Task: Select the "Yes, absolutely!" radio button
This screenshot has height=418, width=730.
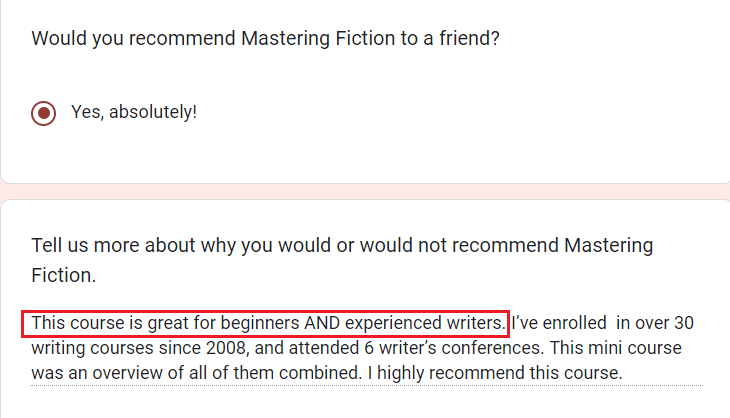Action: [43, 112]
